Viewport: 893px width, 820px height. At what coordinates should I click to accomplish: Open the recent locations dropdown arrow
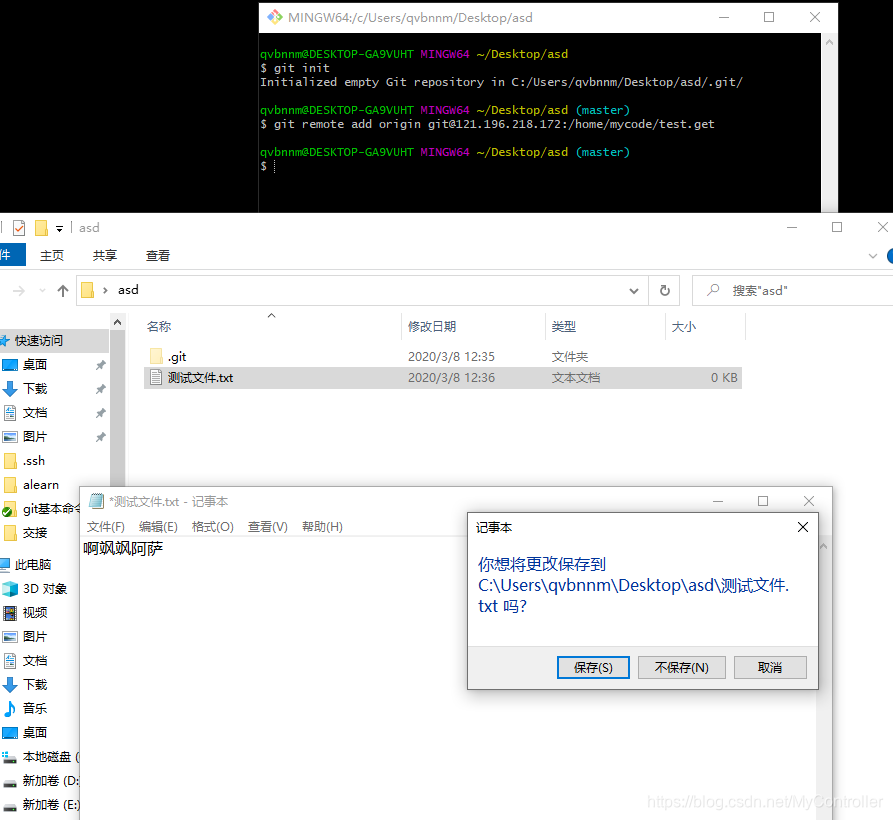(x=42, y=291)
